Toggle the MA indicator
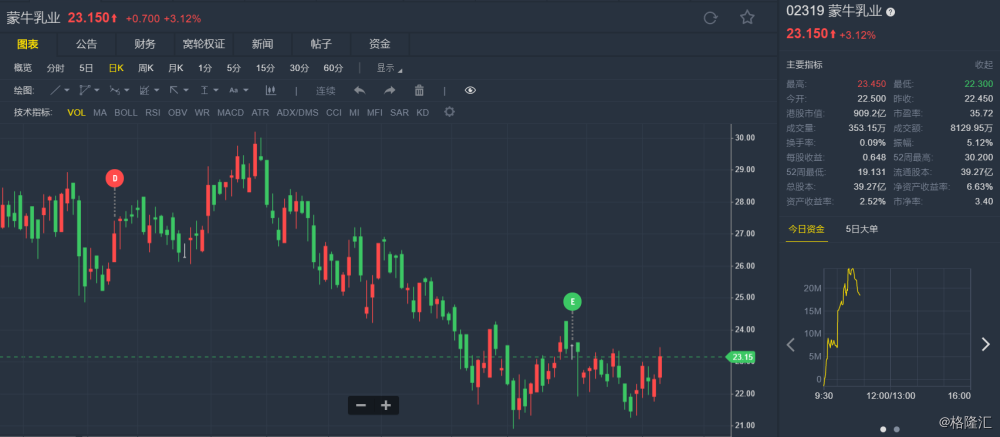The width and height of the screenshot is (1000, 437). [100, 112]
